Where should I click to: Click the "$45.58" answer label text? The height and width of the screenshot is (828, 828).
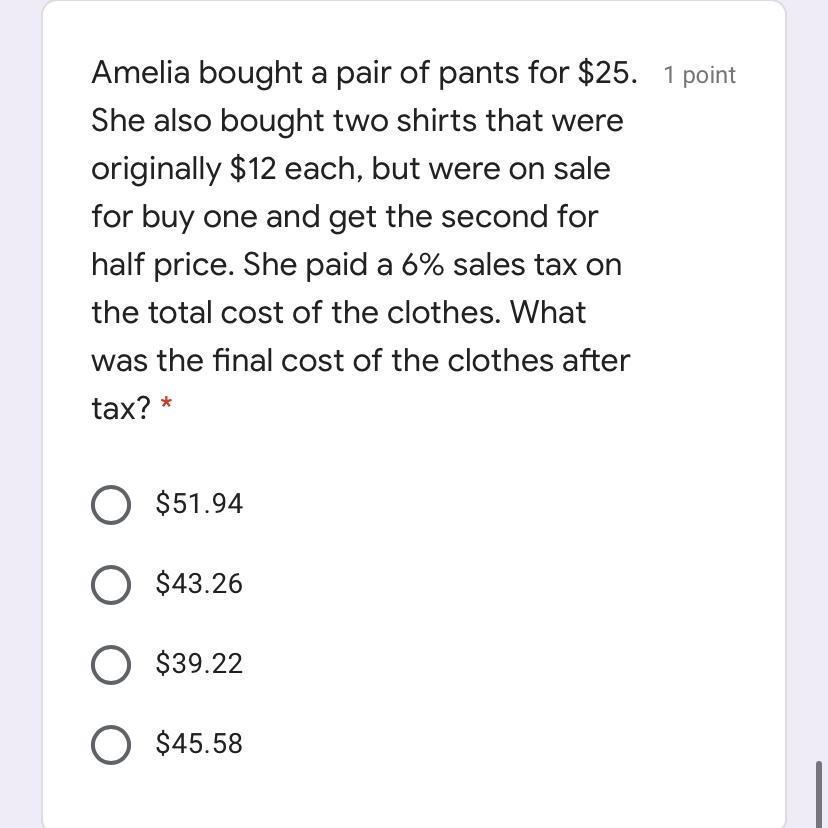click(199, 744)
